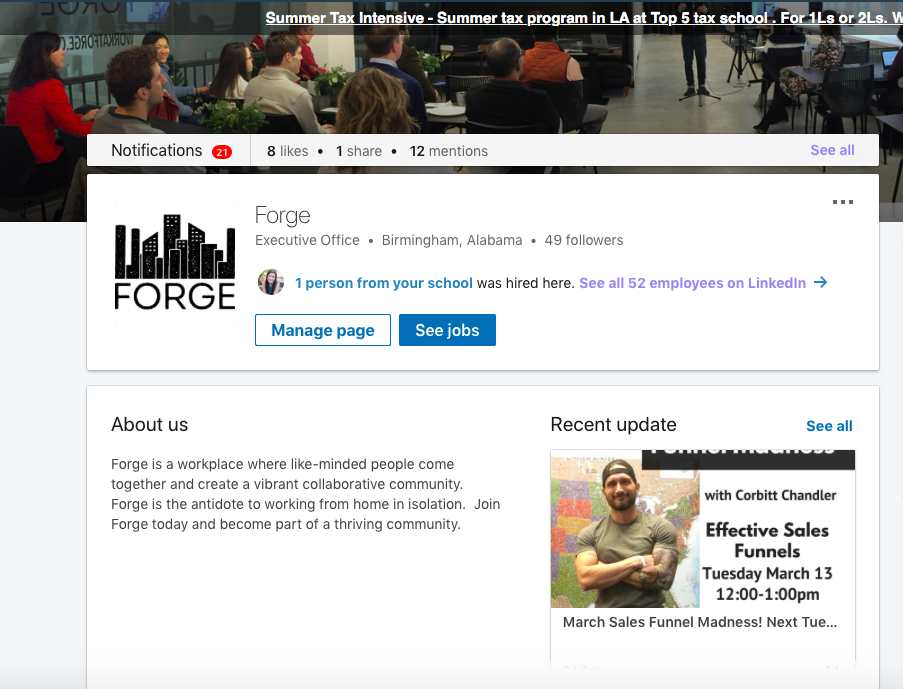Click the 1 share statistic
The width and height of the screenshot is (903, 689).
pyautogui.click(x=359, y=152)
